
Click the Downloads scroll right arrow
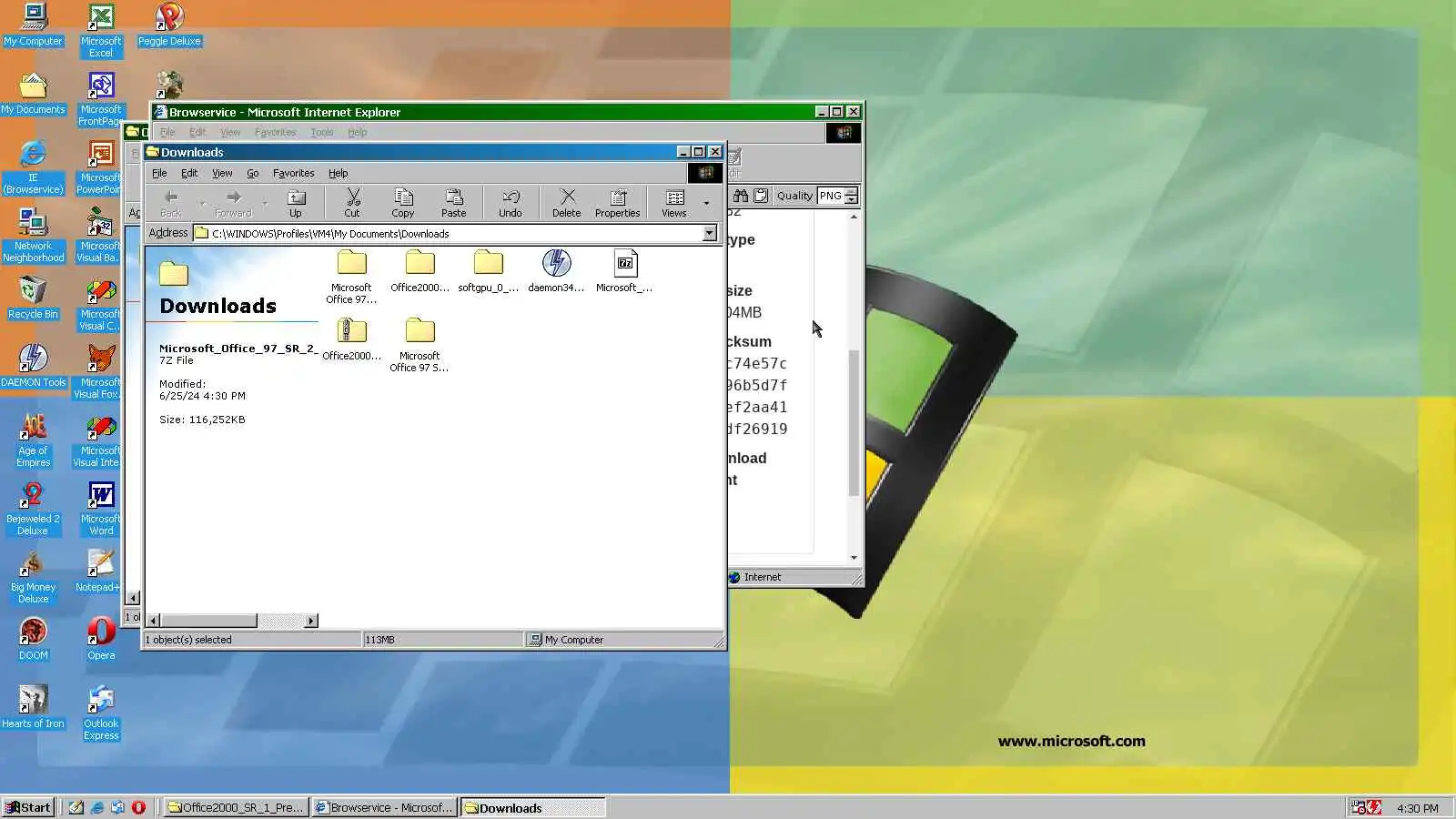point(311,621)
